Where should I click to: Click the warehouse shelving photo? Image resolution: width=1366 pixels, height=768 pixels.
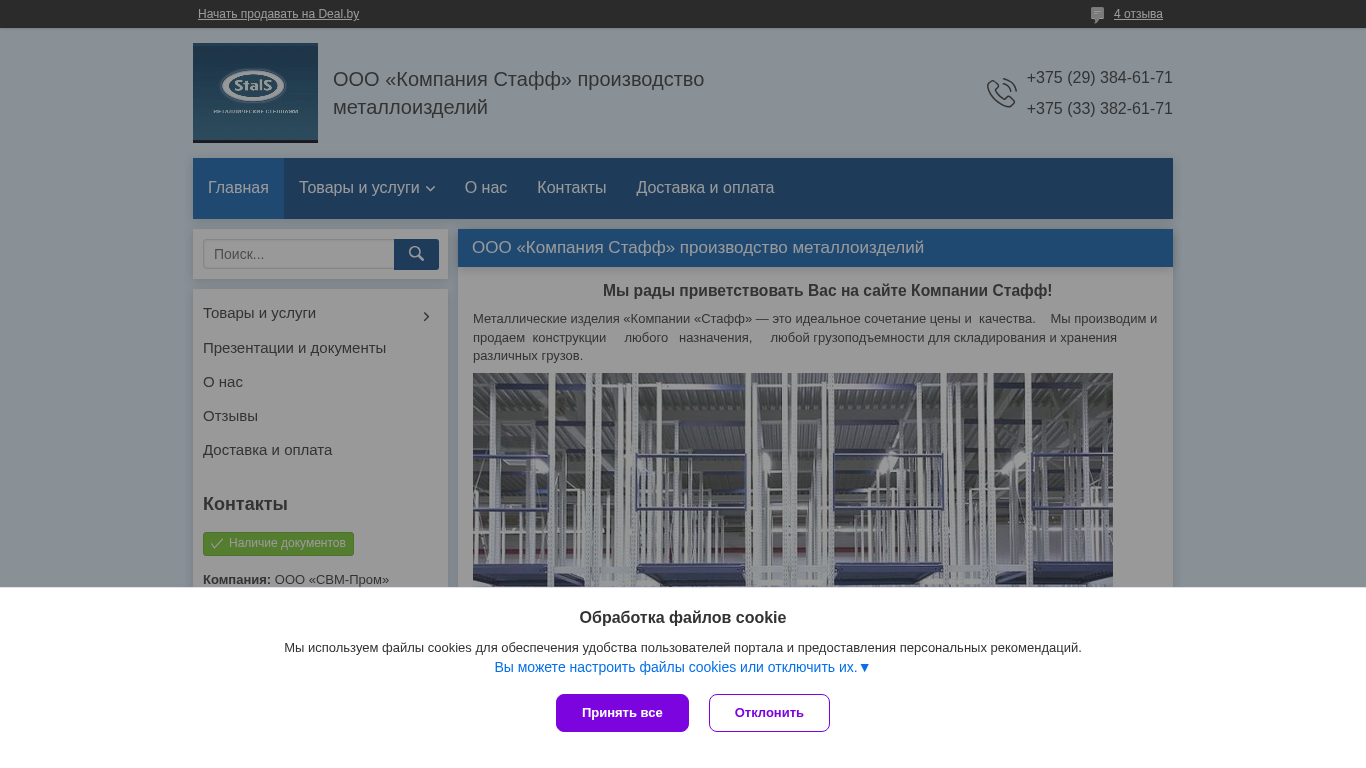pos(792,480)
